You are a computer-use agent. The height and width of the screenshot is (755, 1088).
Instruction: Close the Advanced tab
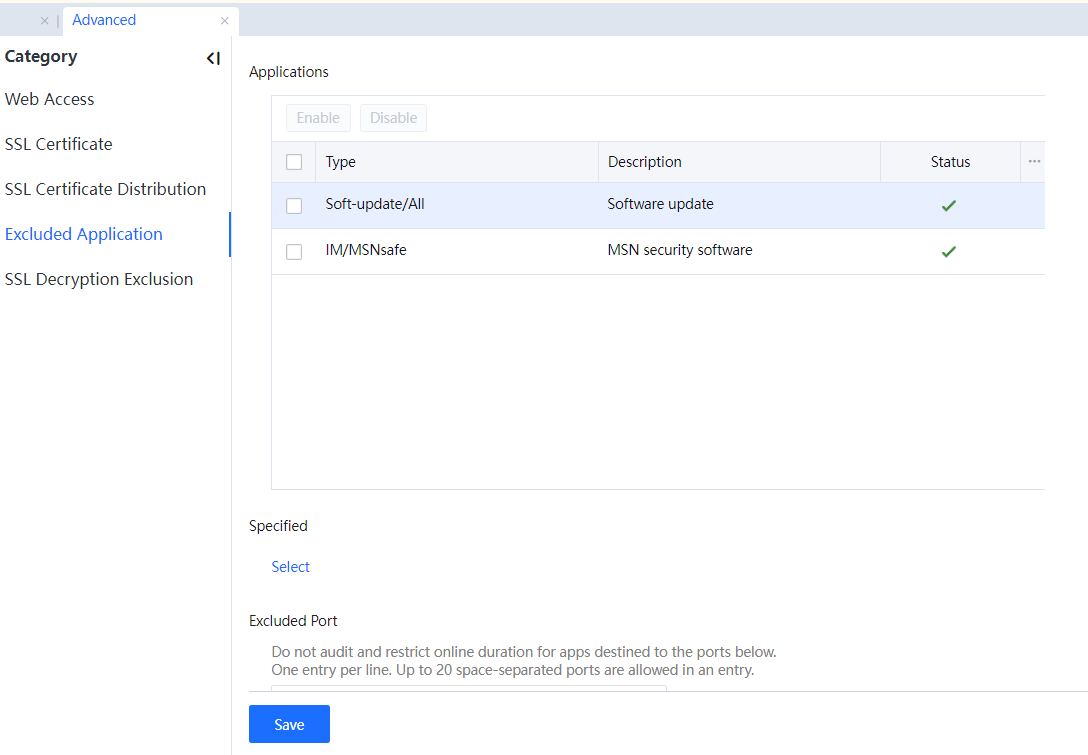point(225,21)
